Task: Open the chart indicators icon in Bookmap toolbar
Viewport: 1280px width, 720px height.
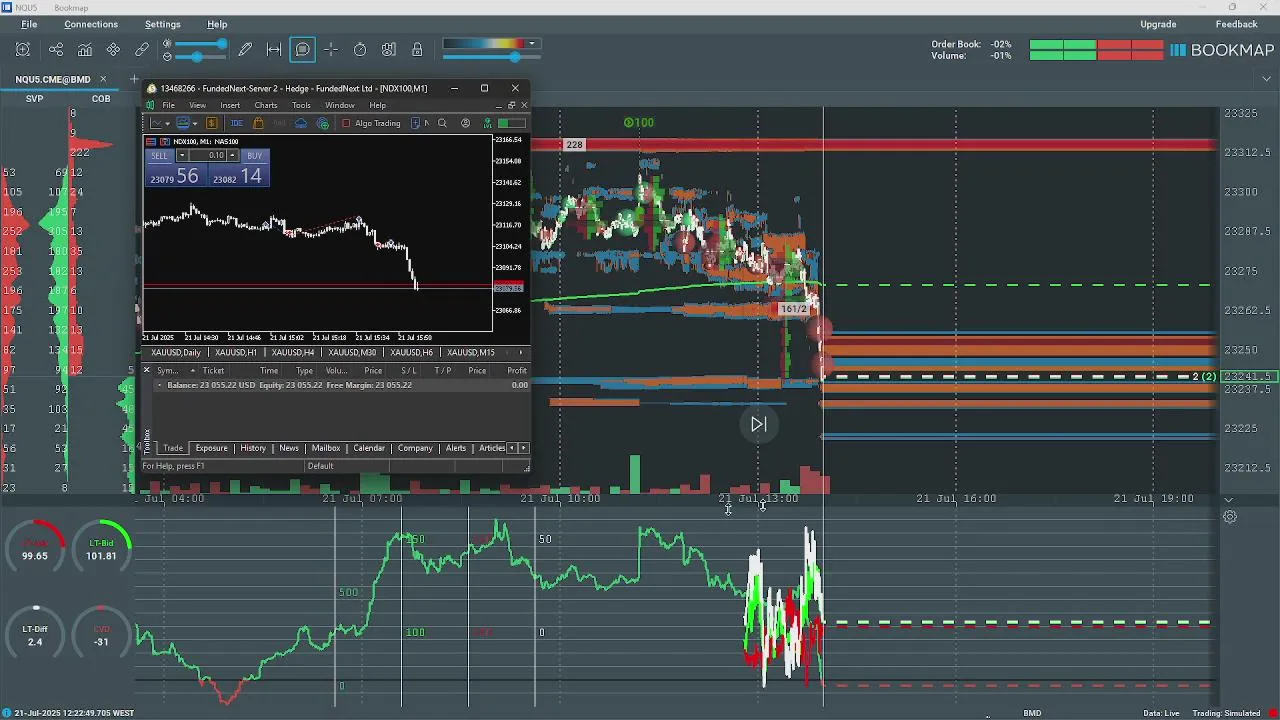Action: point(85,49)
